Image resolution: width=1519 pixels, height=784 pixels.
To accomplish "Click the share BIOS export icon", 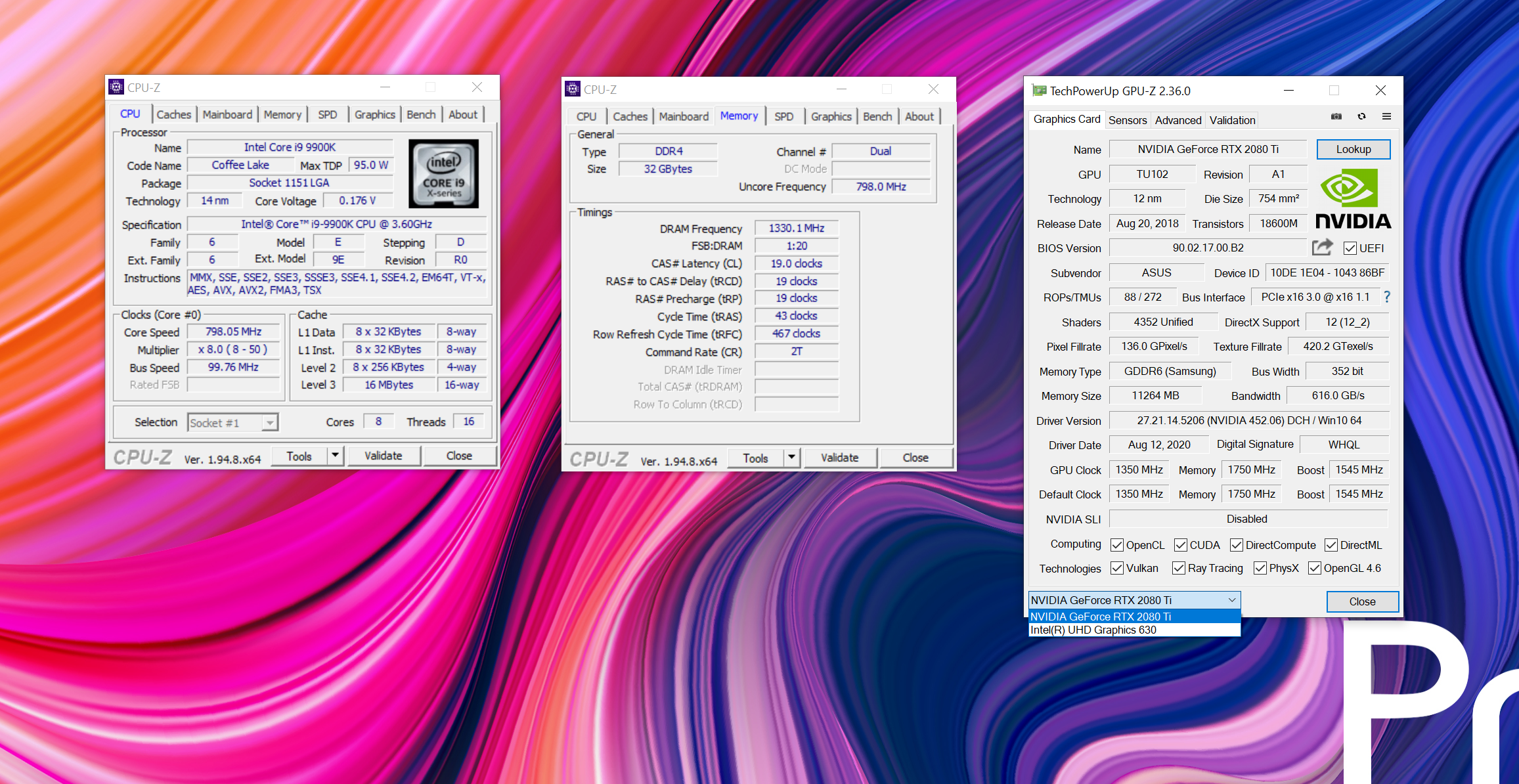I will click(x=1322, y=248).
